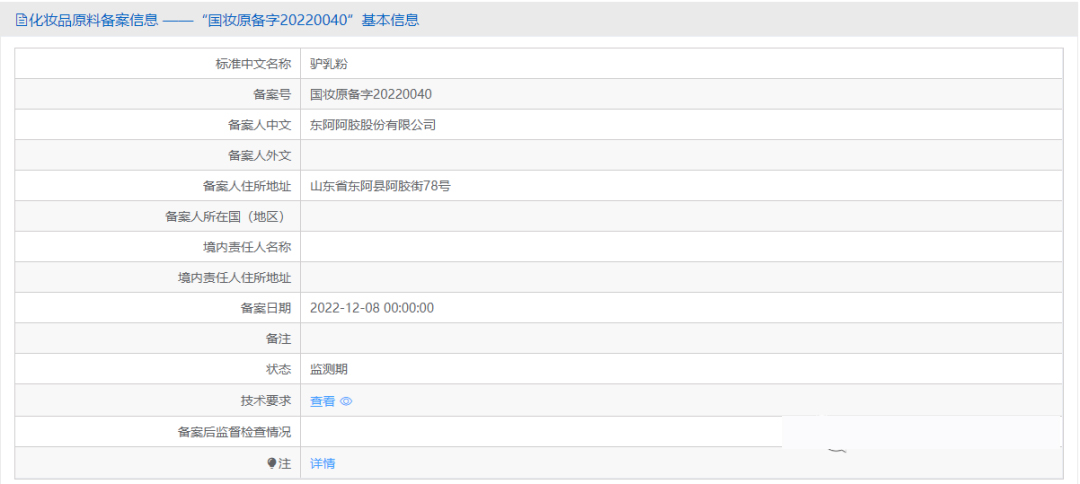
Task: Click the address 山东省东阿县阿胶街78号
Action: [x=380, y=186]
